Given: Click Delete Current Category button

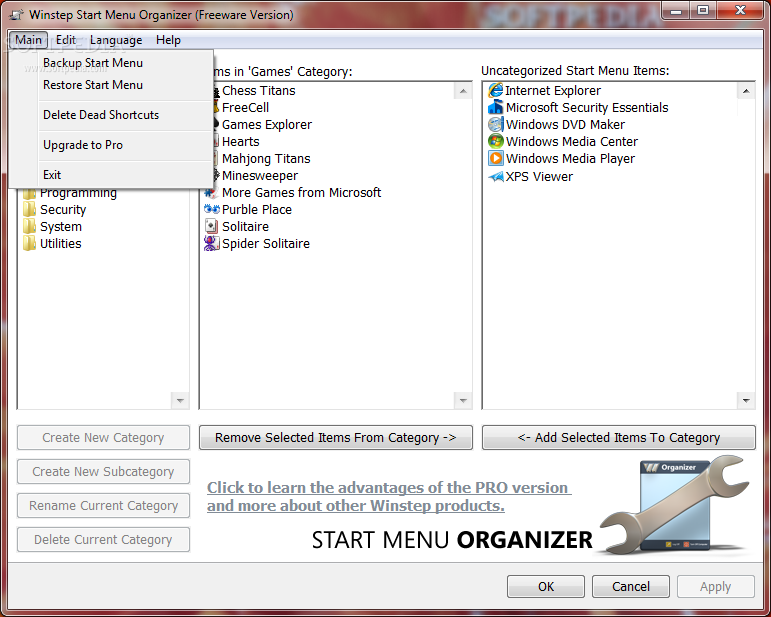Looking at the screenshot, I should coord(103,539).
